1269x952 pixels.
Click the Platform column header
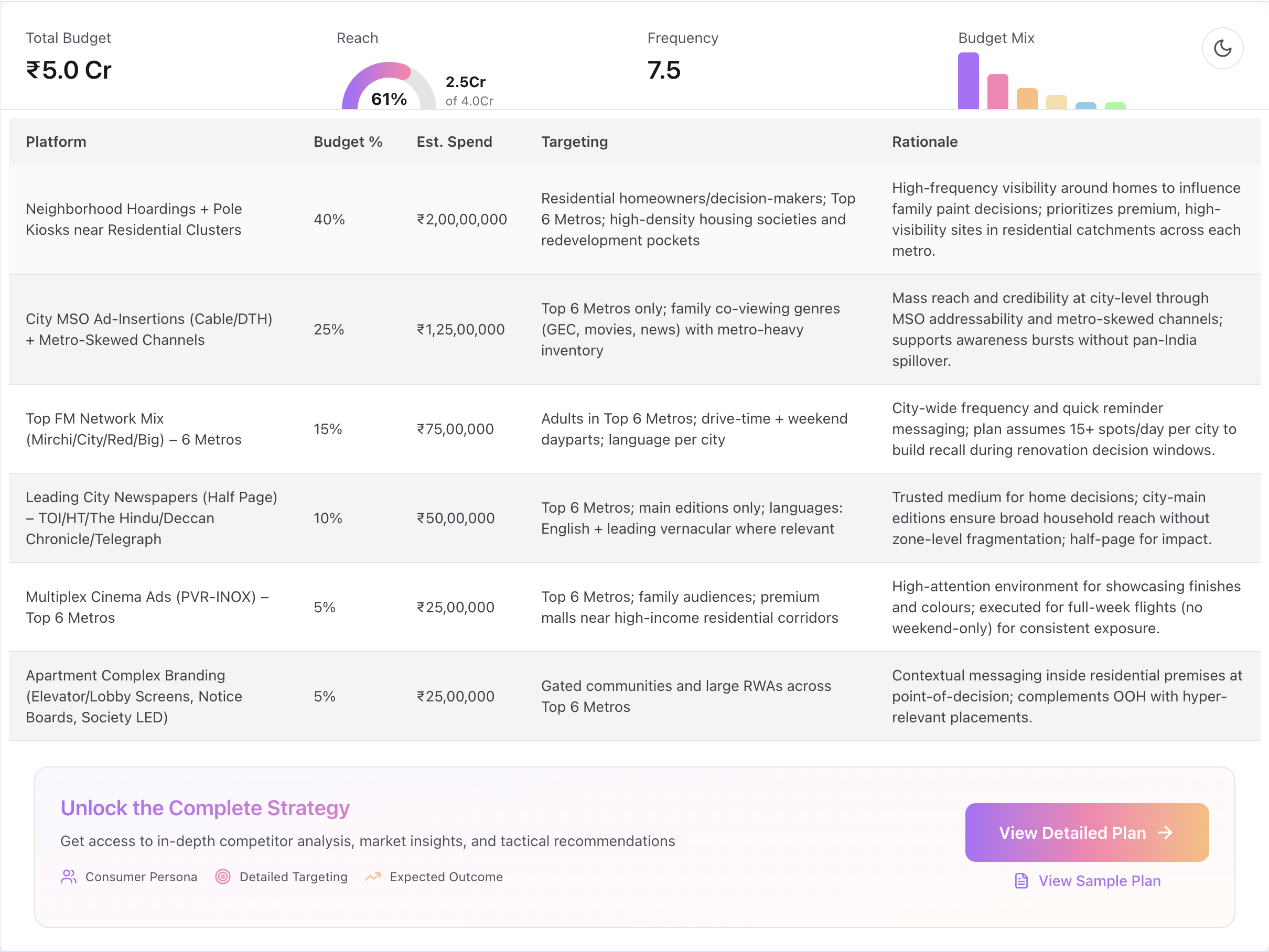click(x=56, y=142)
